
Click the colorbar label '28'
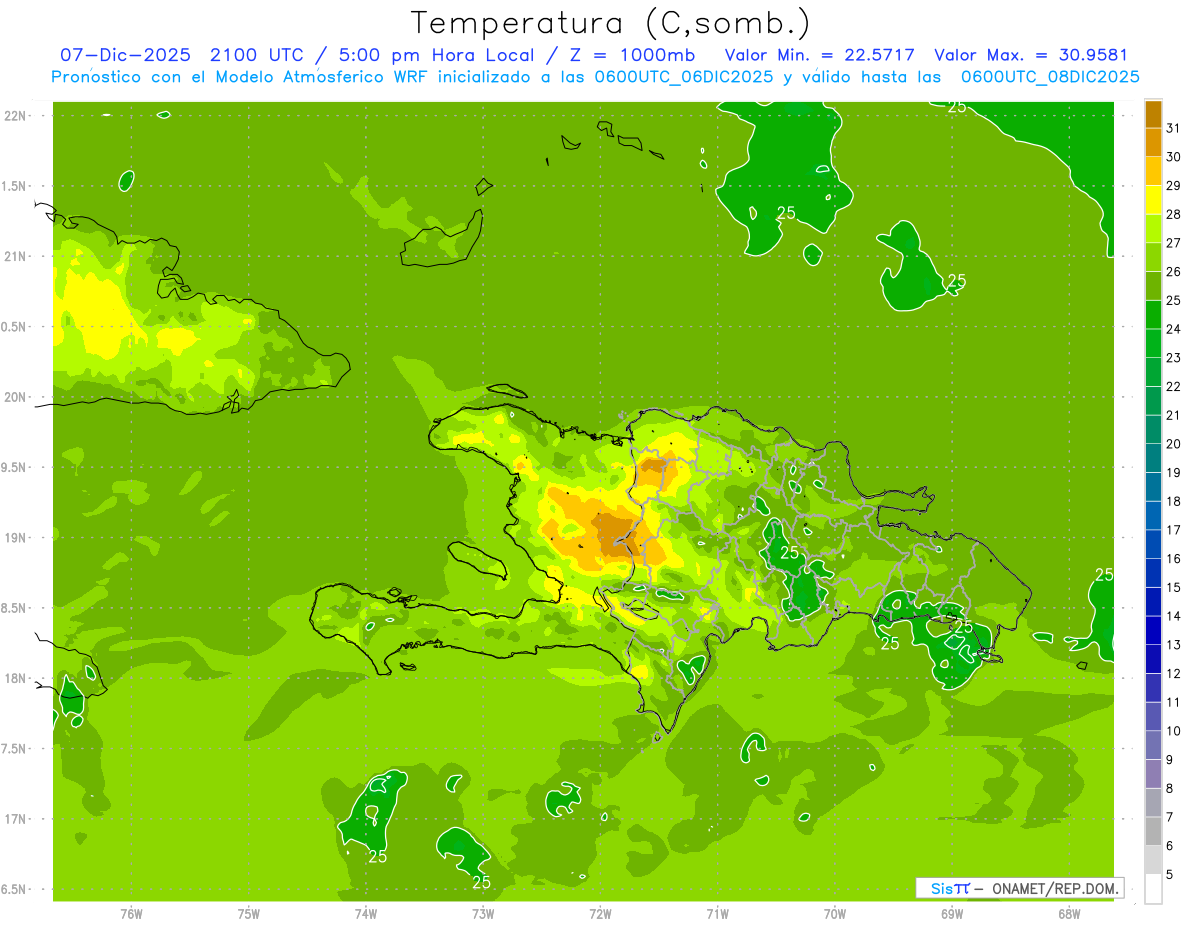[1173, 215]
